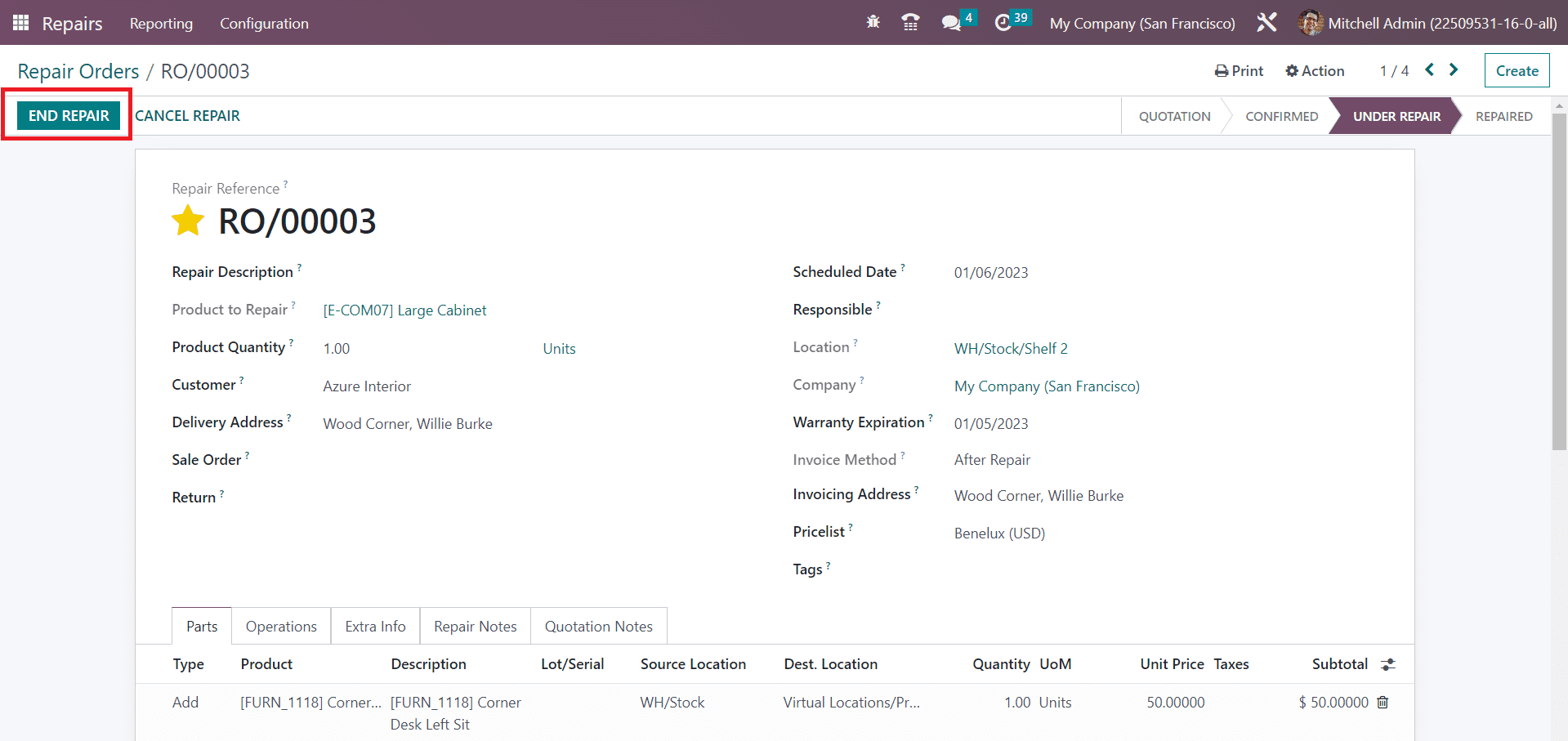
Task: Click the Pricelist Benelux (USD) field
Action: click(999, 533)
